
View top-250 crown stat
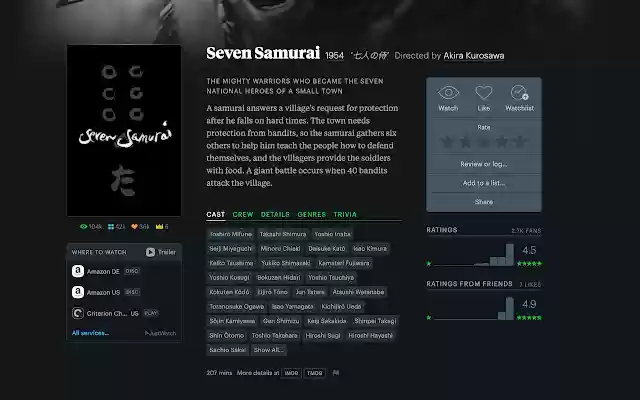(x=162, y=227)
